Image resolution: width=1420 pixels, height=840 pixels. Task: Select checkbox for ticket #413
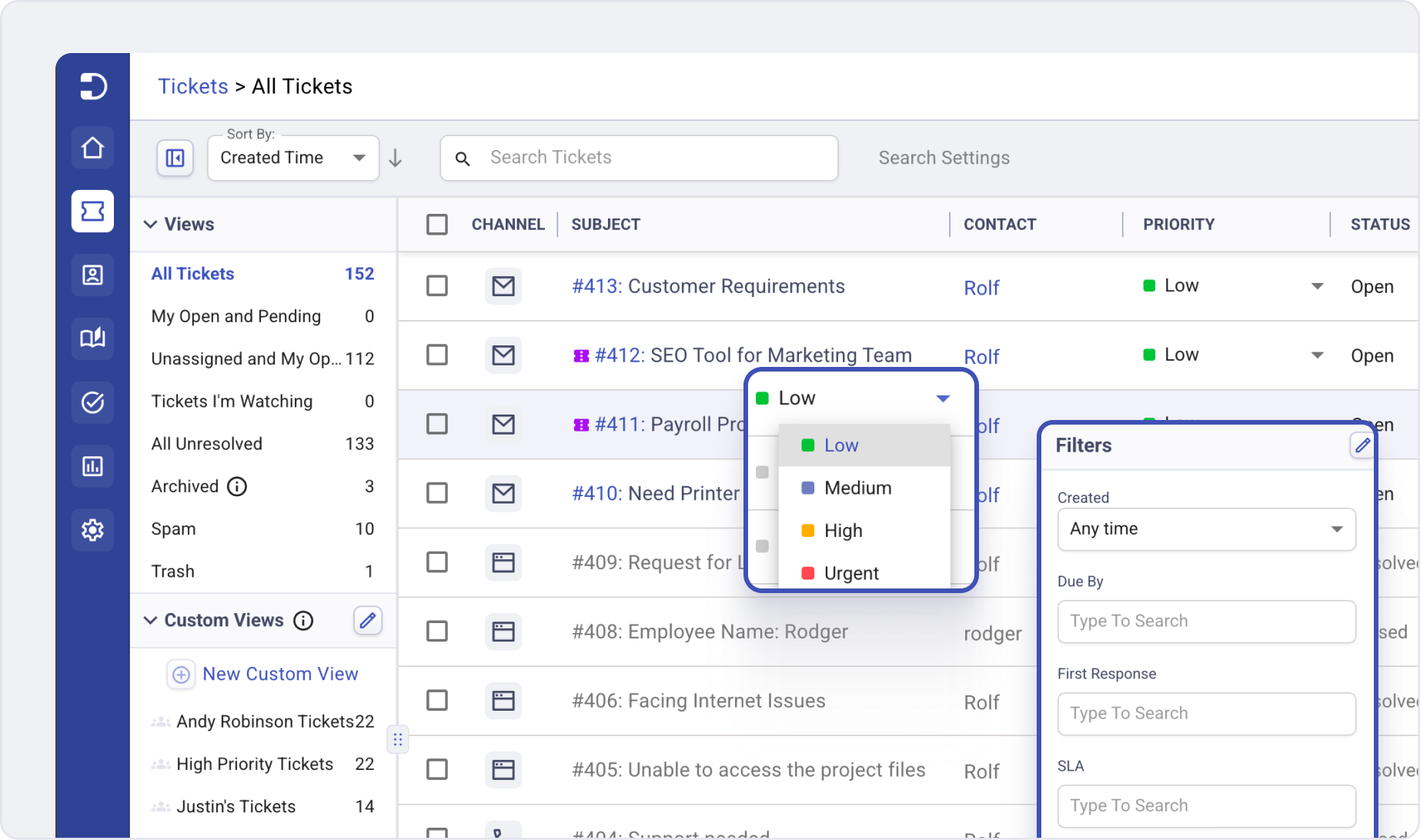point(437,286)
